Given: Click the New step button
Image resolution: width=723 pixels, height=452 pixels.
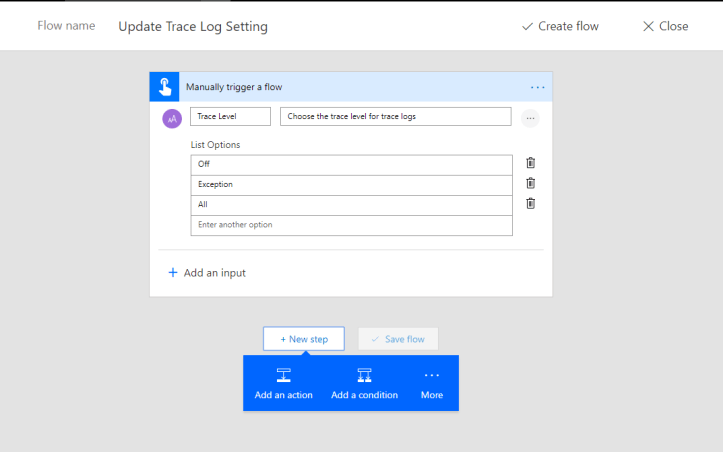Looking at the screenshot, I should coord(304,339).
